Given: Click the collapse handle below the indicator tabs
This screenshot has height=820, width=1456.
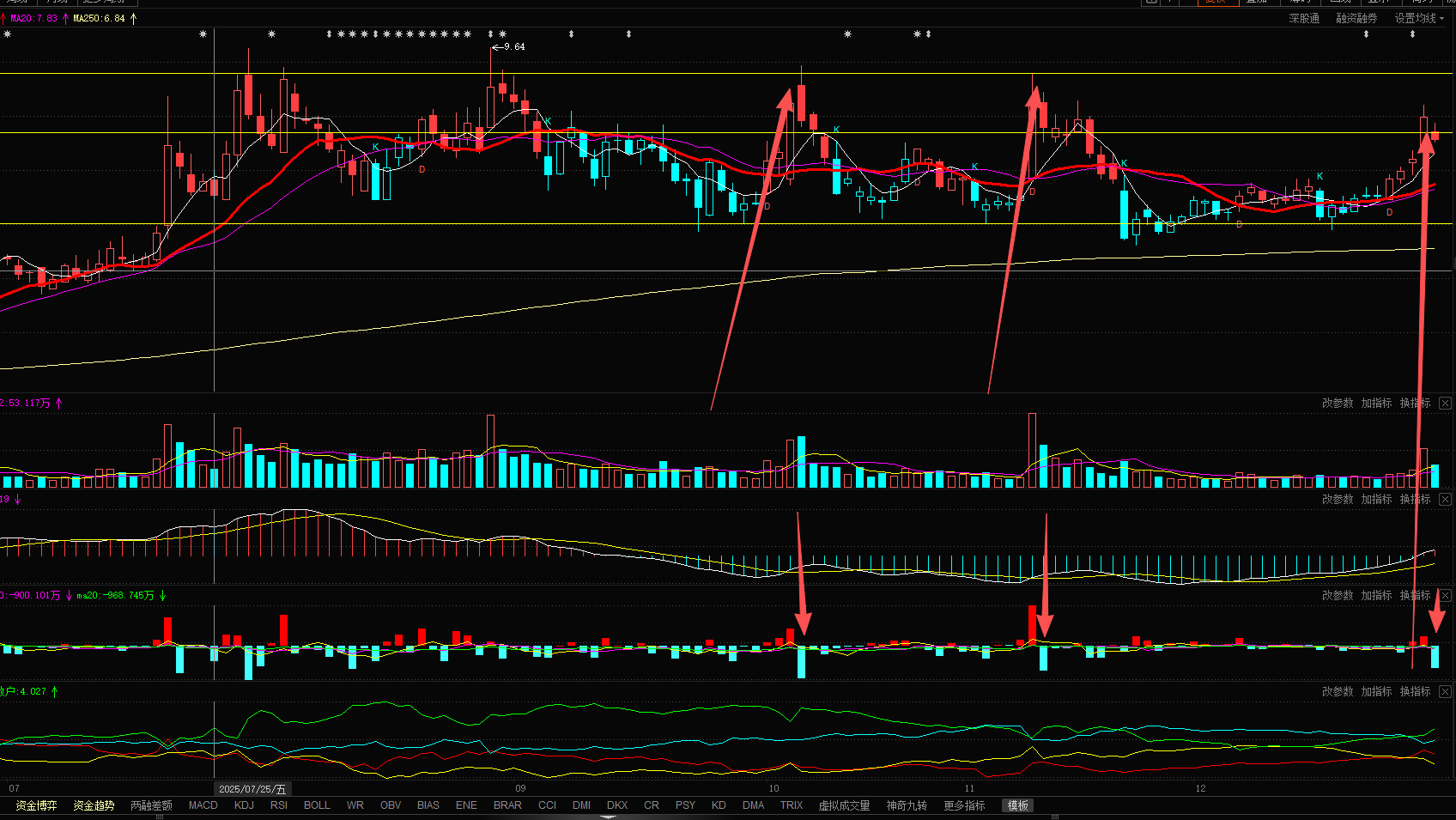Looking at the screenshot, I should click(608, 817).
